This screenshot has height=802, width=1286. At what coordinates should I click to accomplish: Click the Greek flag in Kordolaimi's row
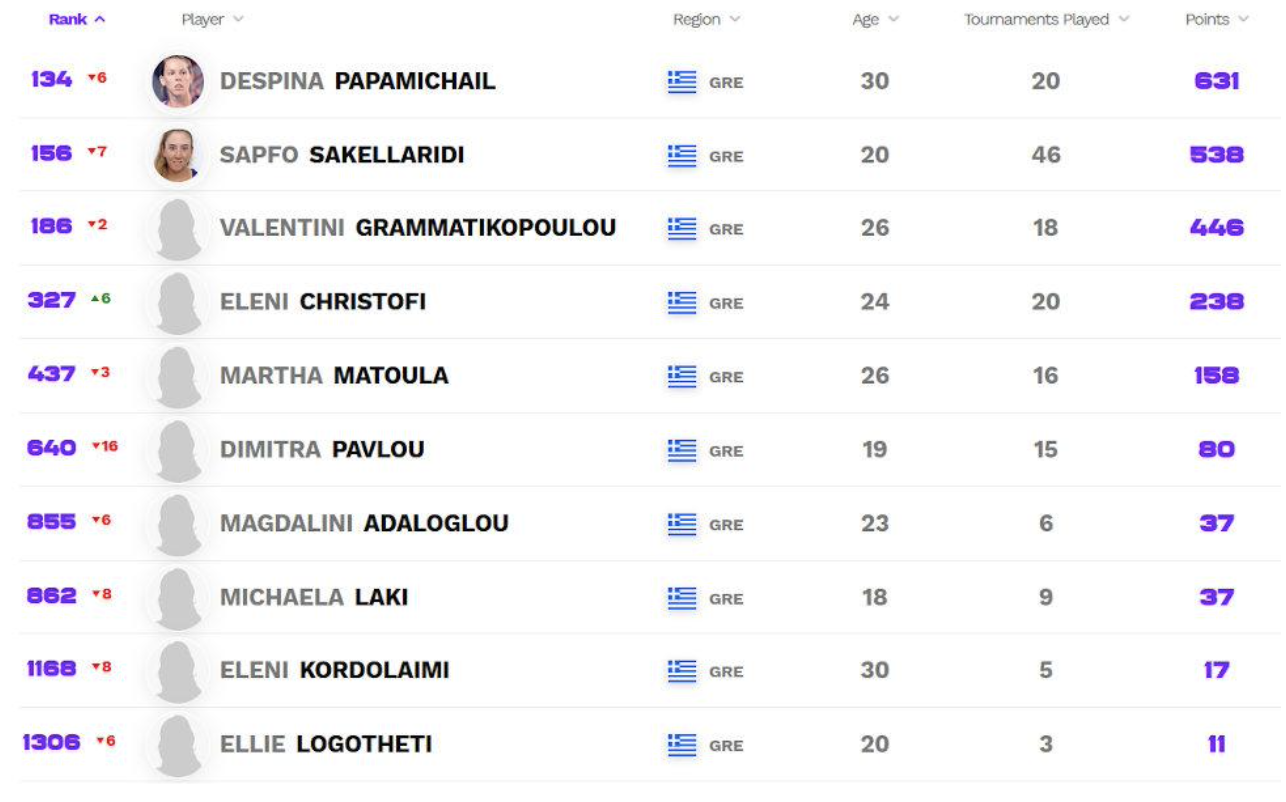tap(682, 671)
